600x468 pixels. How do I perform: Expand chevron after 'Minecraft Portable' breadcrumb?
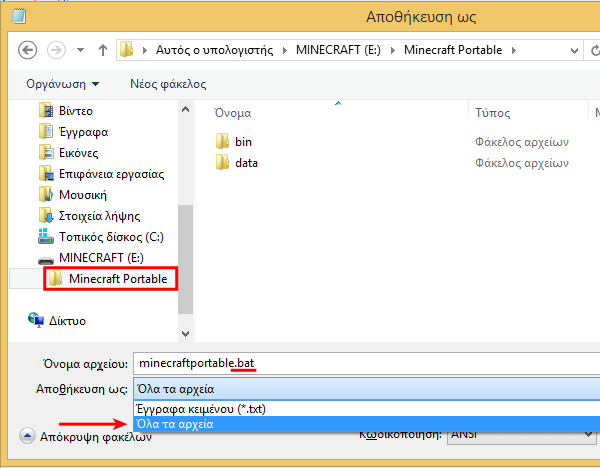(514, 50)
